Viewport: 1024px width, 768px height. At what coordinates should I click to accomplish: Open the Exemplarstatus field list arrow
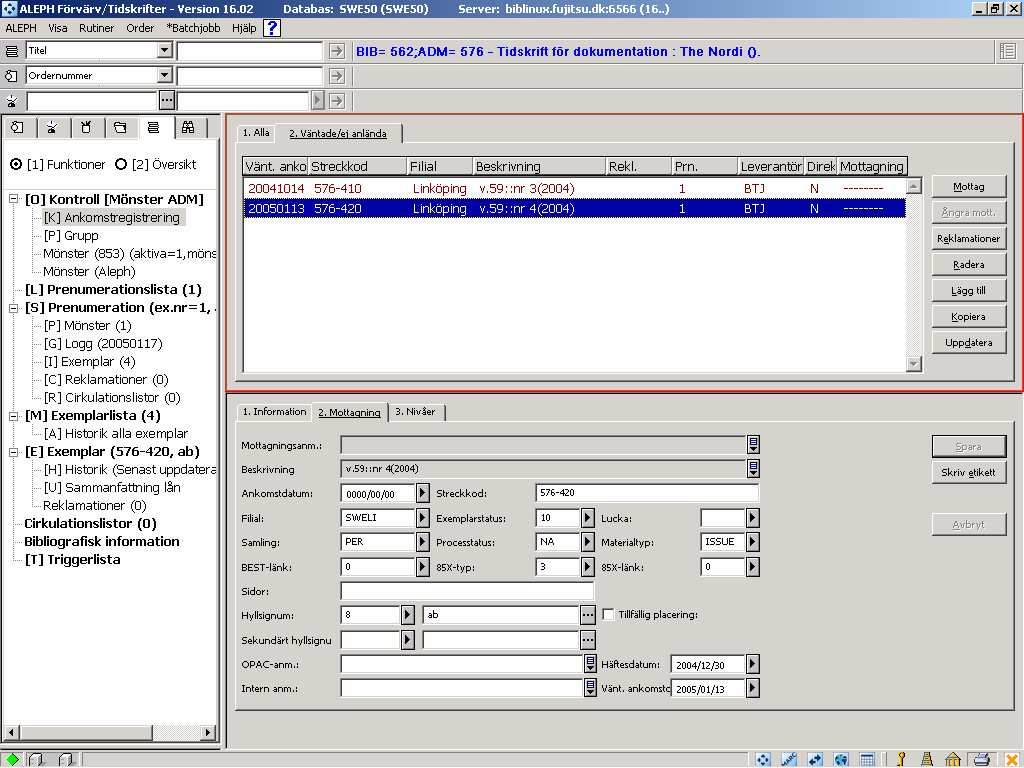[588, 518]
